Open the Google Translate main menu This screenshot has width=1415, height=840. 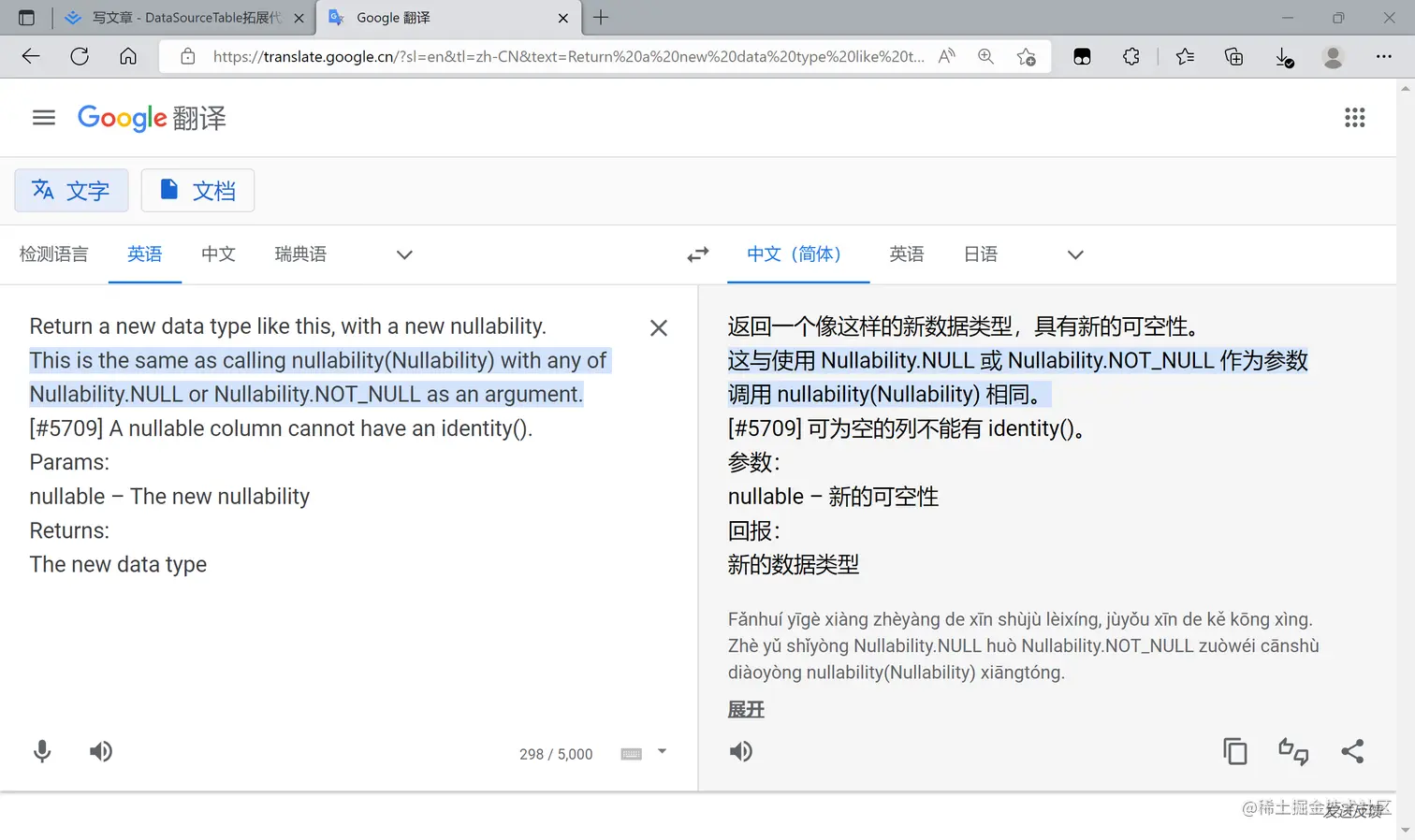point(44,118)
